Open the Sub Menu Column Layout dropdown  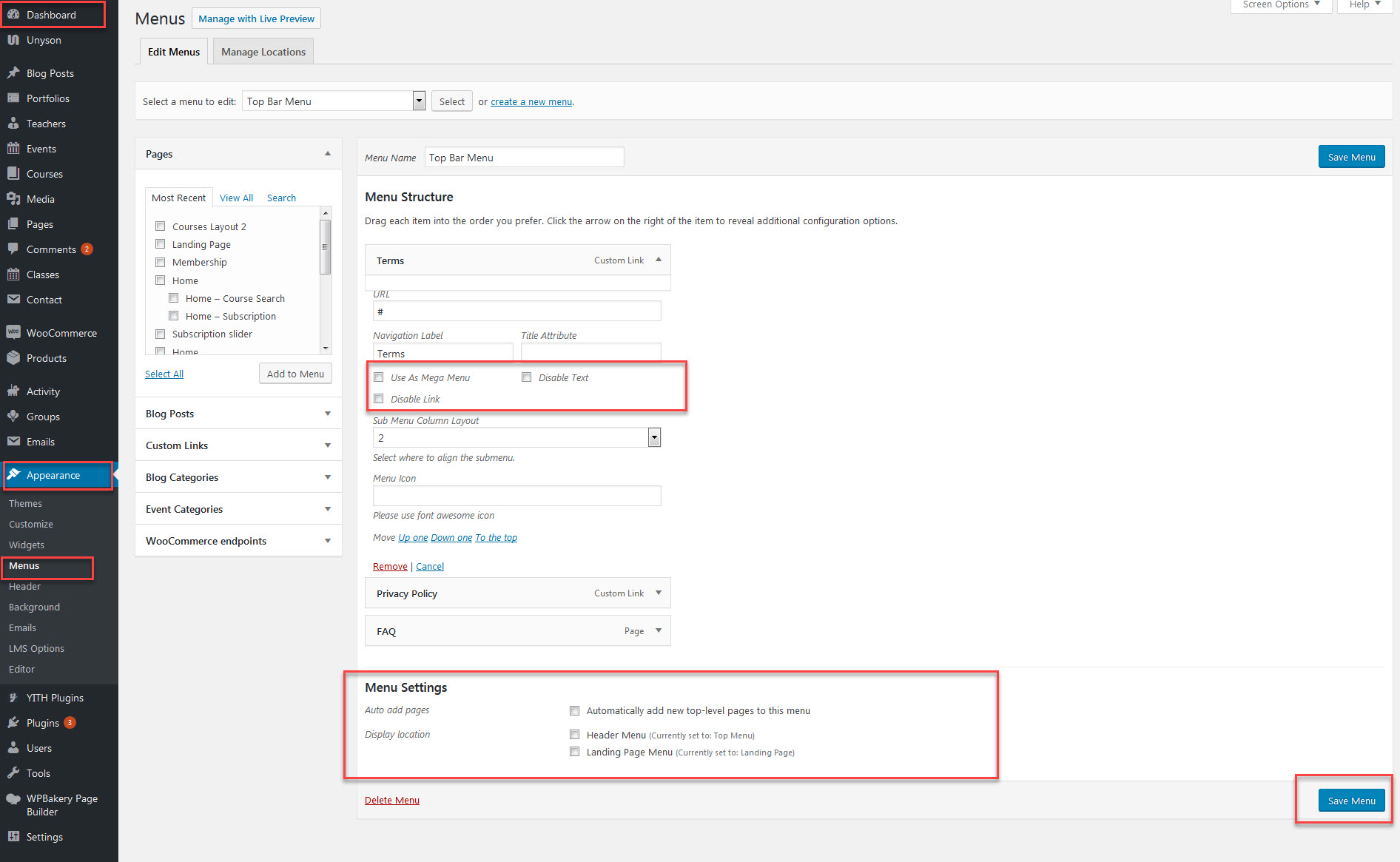(516, 438)
